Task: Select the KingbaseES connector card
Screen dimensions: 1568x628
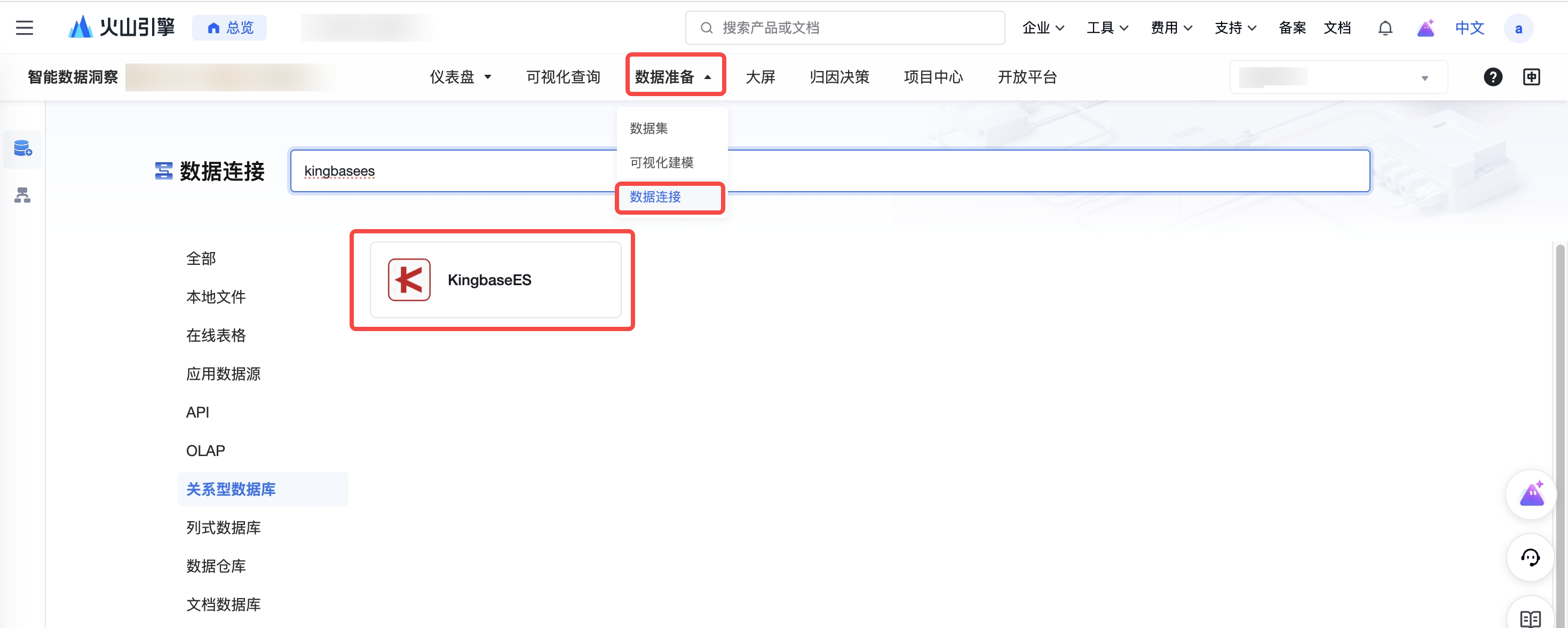Action: coord(495,280)
